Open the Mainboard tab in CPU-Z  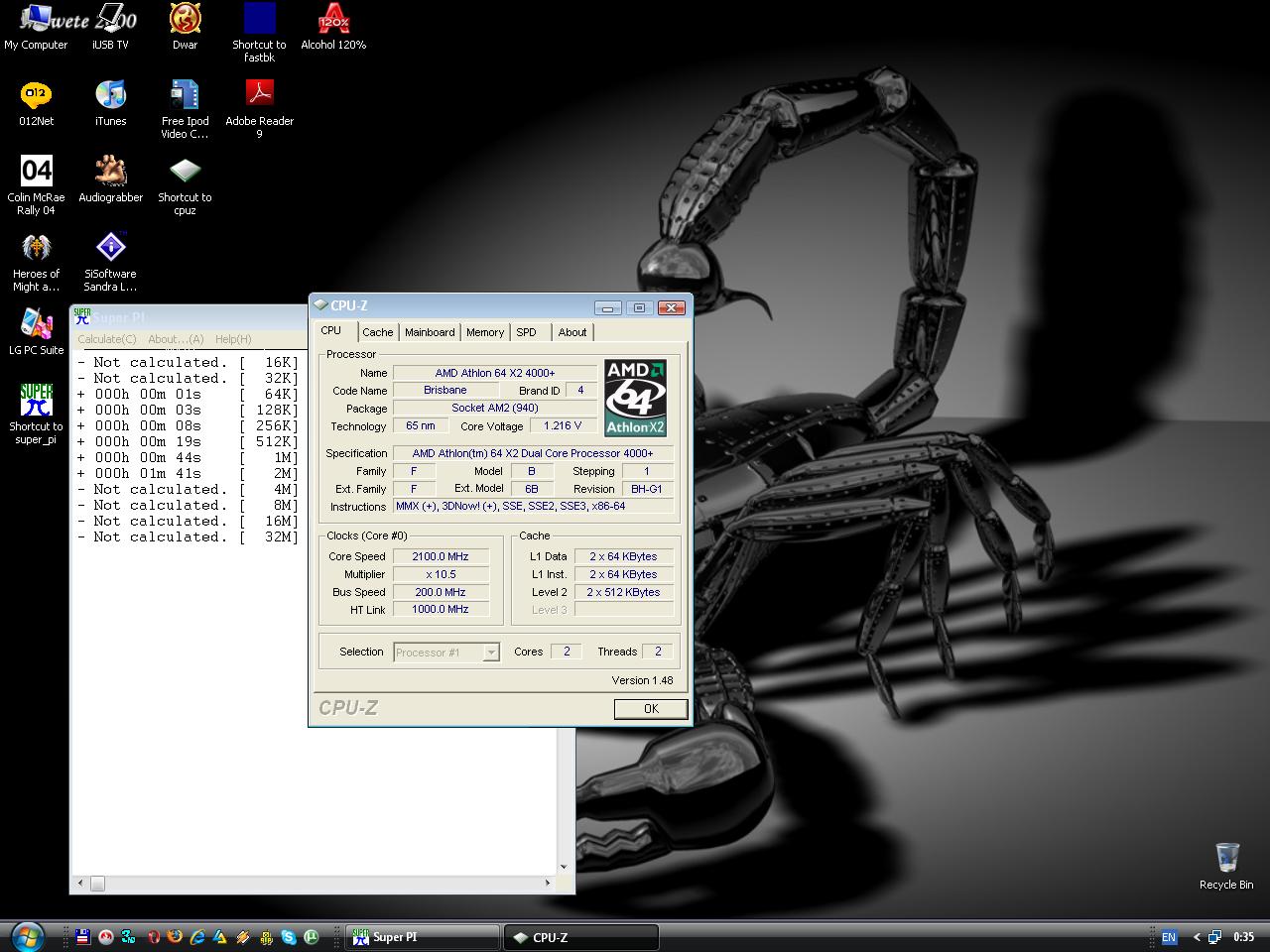(x=430, y=332)
